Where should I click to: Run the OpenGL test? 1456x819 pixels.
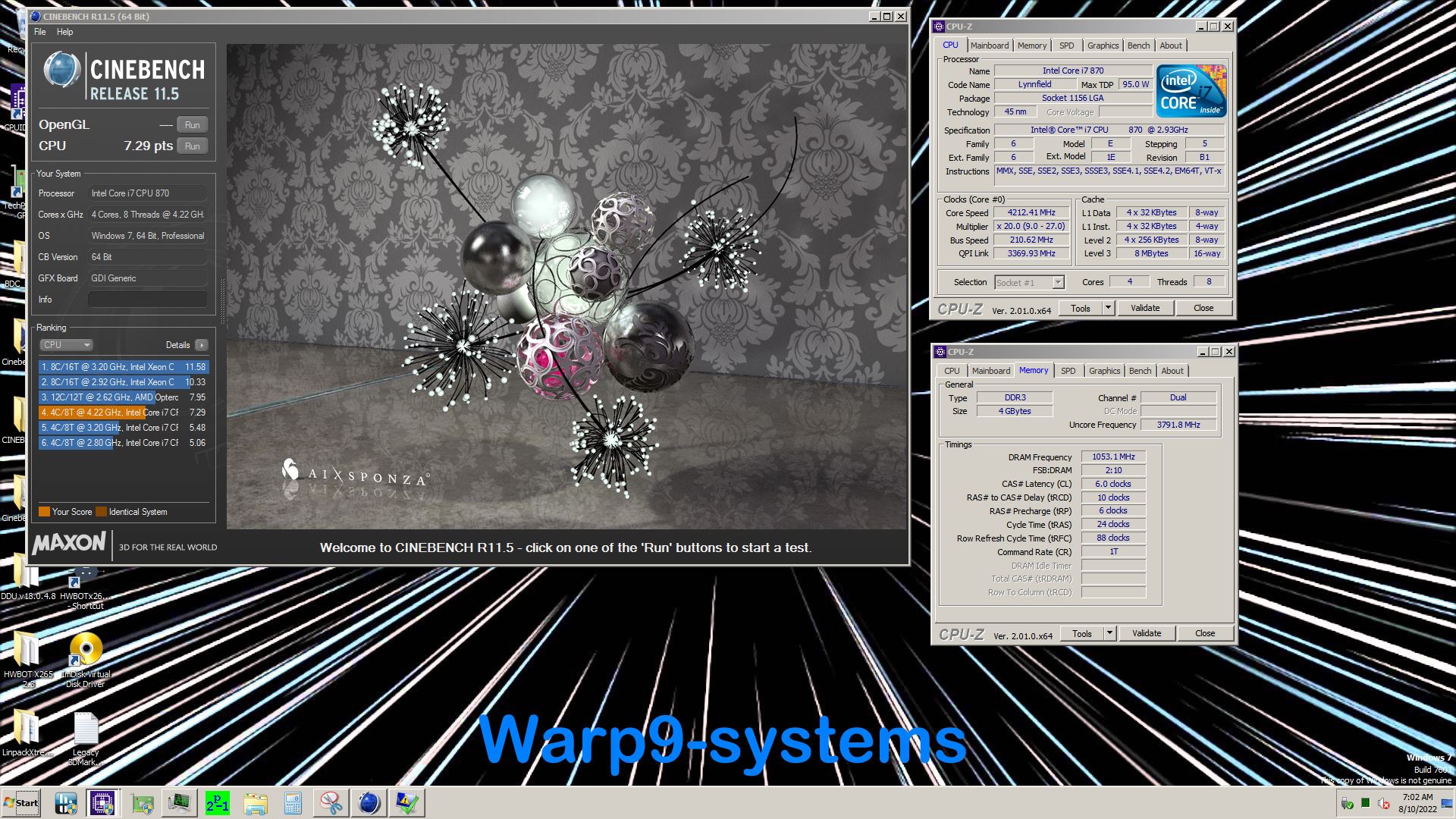(193, 125)
